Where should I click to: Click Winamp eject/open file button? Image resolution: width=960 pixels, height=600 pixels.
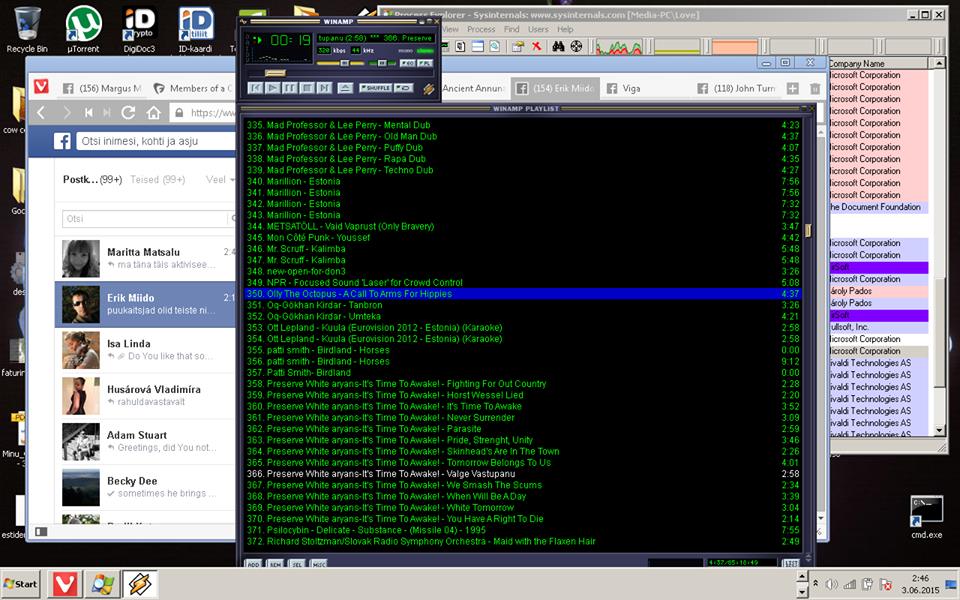click(x=345, y=88)
